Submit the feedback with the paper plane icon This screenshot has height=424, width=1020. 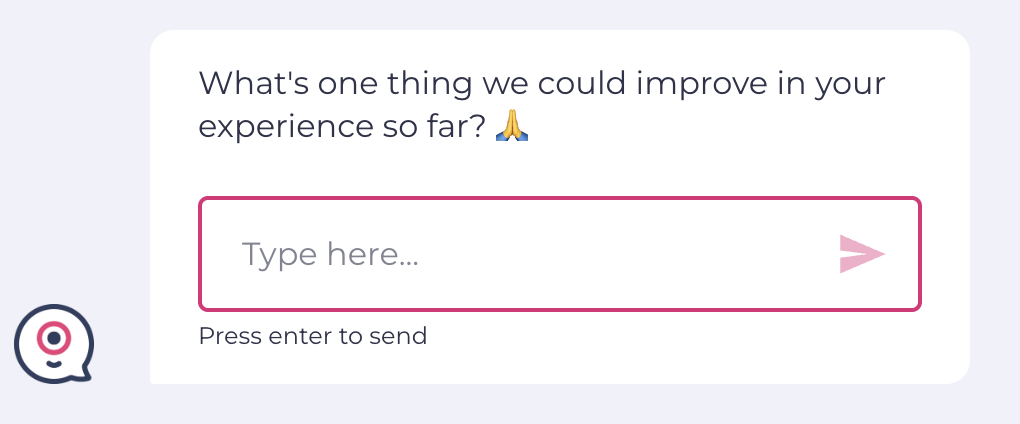(861, 254)
